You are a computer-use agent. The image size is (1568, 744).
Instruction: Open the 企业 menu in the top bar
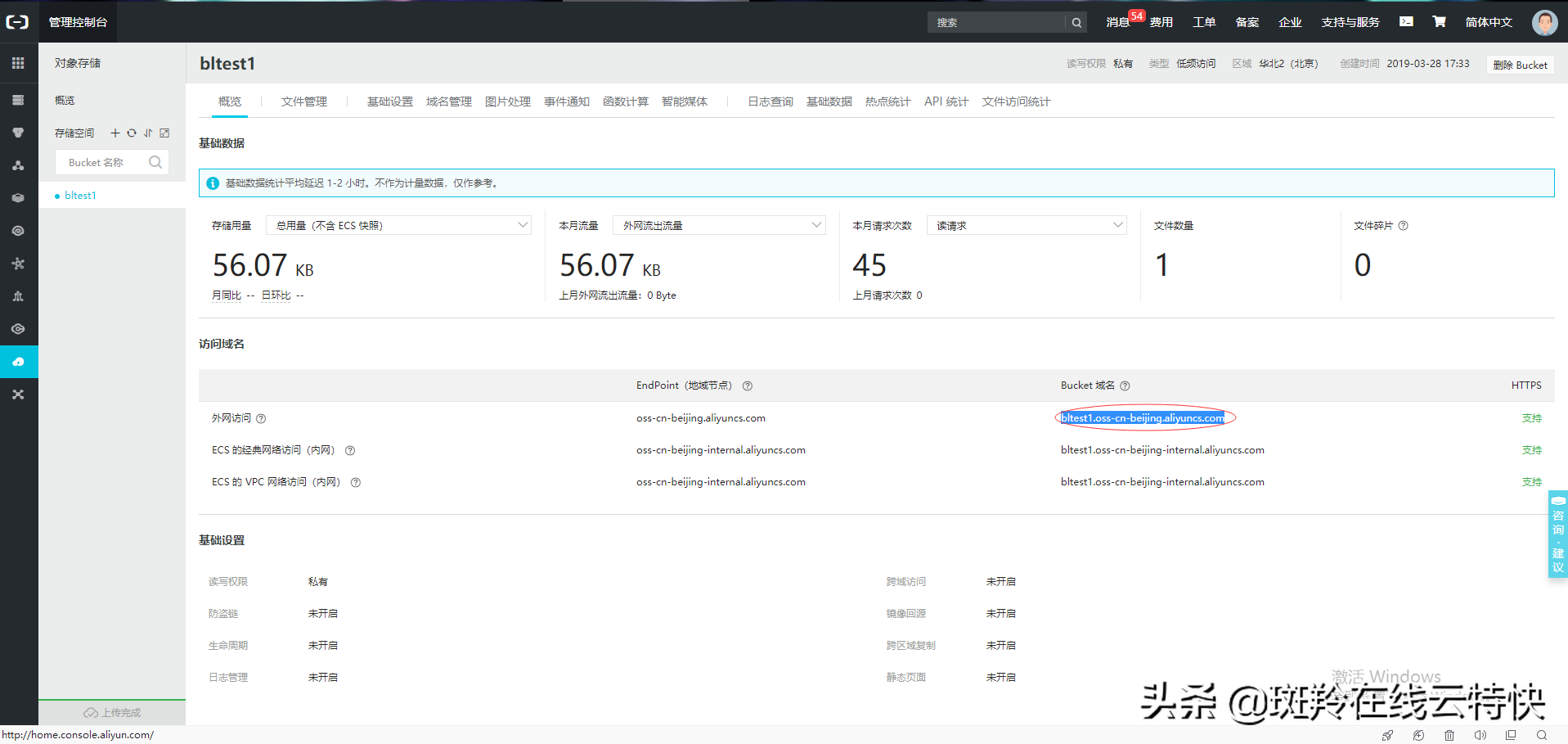[1290, 22]
